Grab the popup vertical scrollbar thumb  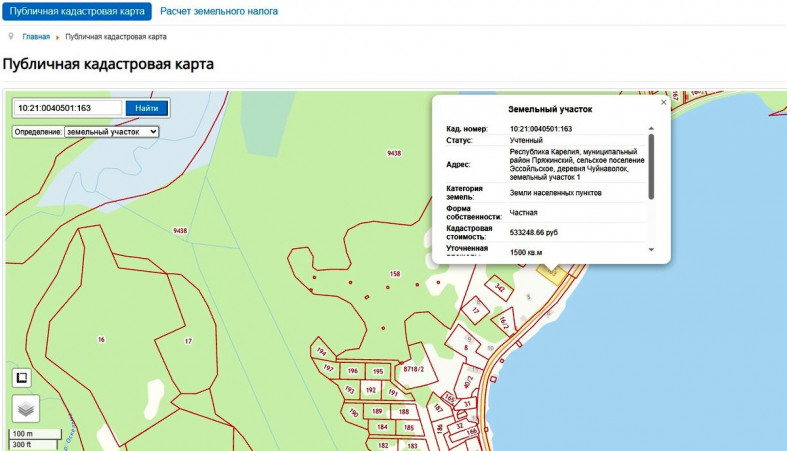point(652,165)
